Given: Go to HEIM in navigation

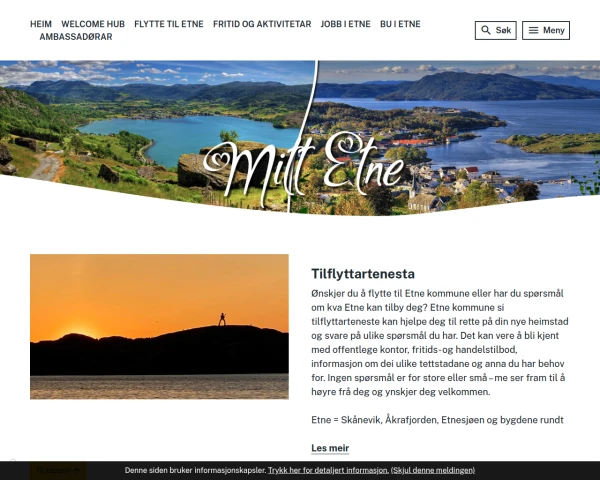Looking at the screenshot, I should coord(41,24).
